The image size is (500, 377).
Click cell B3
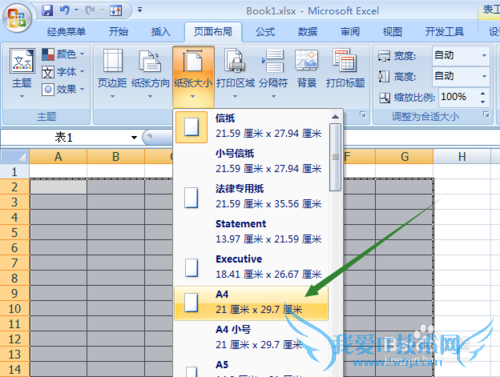pyautogui.click(x=116, y=202)
